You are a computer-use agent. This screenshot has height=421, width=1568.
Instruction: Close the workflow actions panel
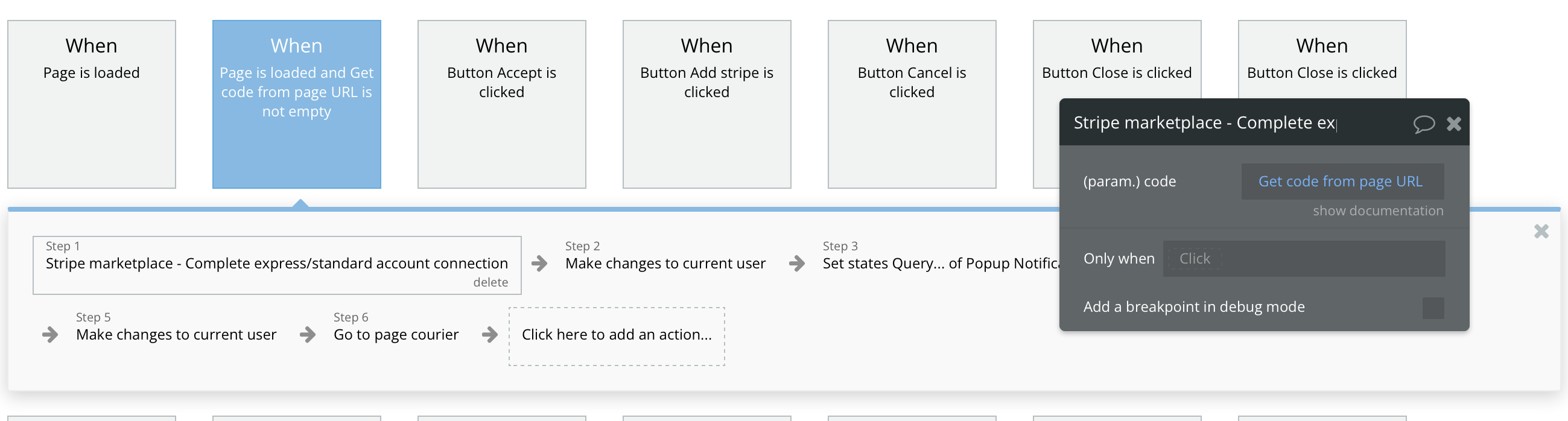pyautogui.click(x=1541, y=231)
